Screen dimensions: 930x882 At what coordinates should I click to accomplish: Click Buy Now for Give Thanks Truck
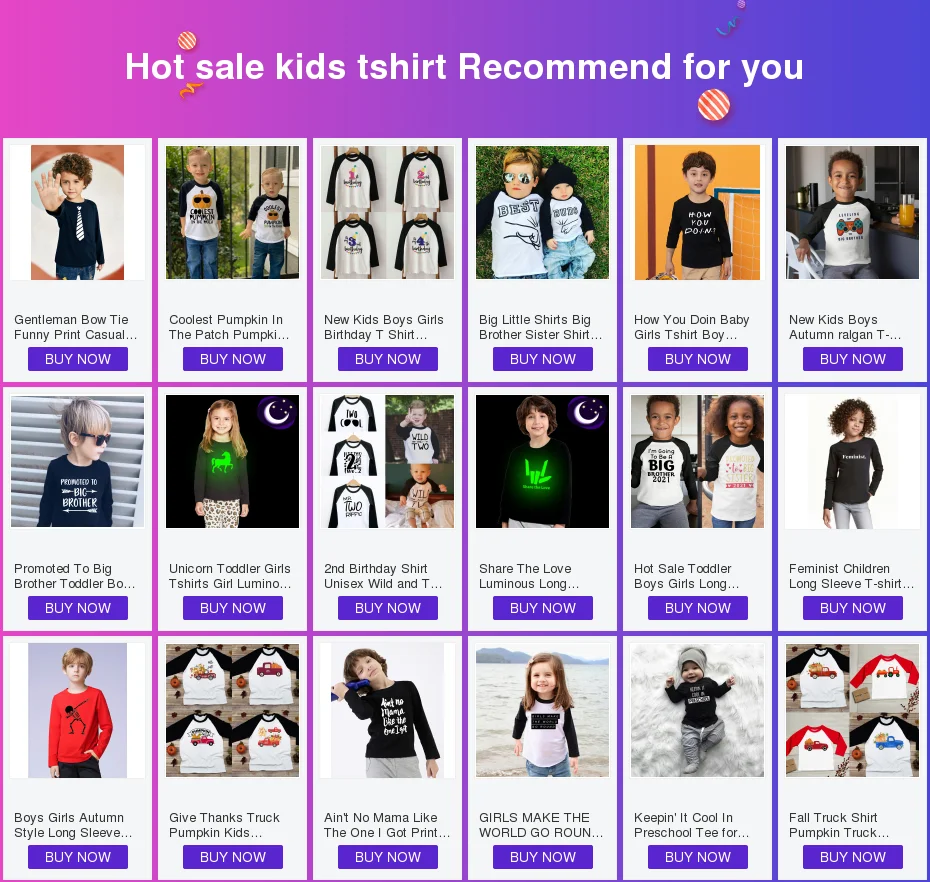pos(232,857)
